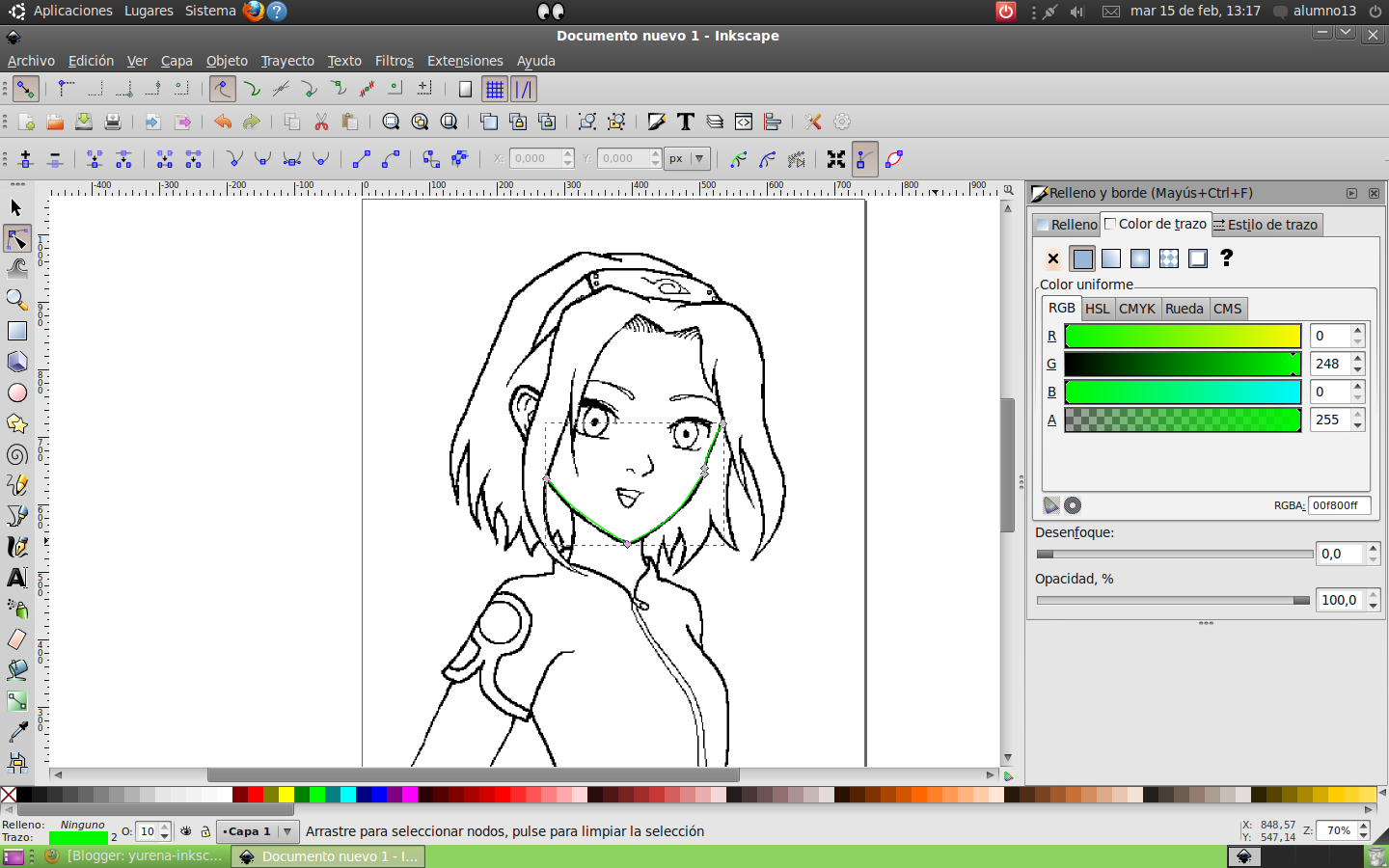Open the Trayecto menu
The height and width of the screenshot is (868, 1389).
287,61
